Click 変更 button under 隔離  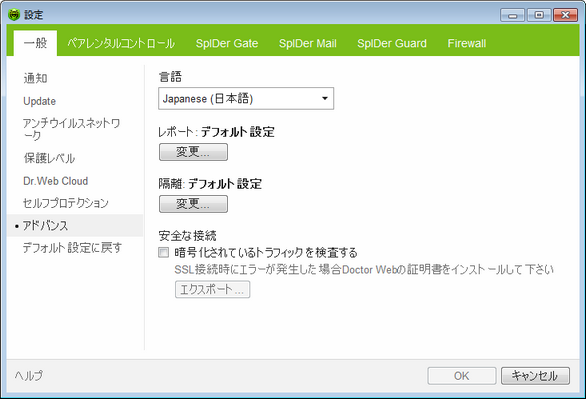193,204
